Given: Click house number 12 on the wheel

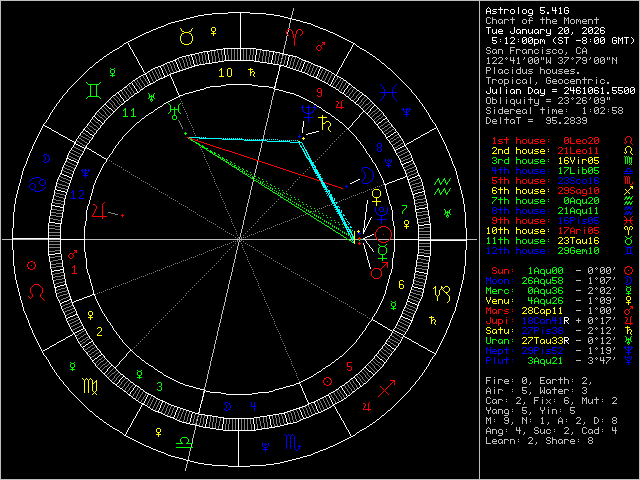Looking at the screenshot, I should pyautogui.click(x=78, y=195).
